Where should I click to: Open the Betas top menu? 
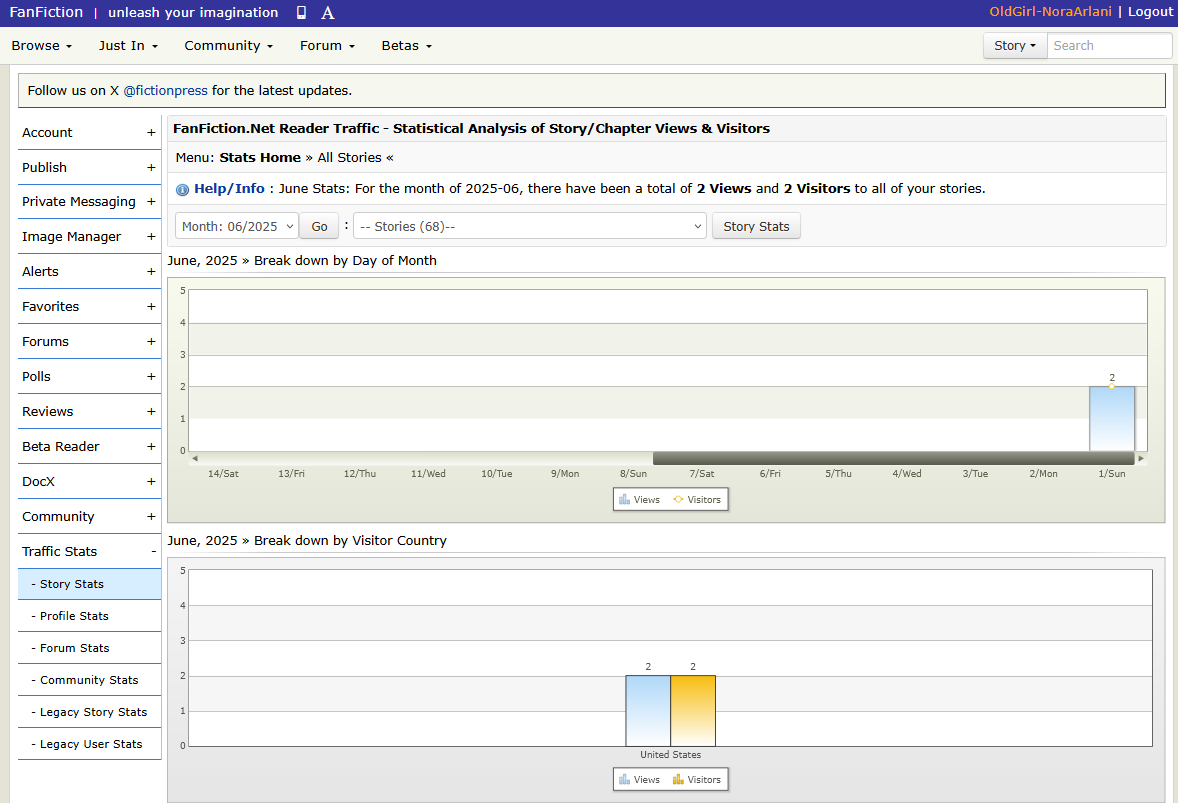(406, 46)
